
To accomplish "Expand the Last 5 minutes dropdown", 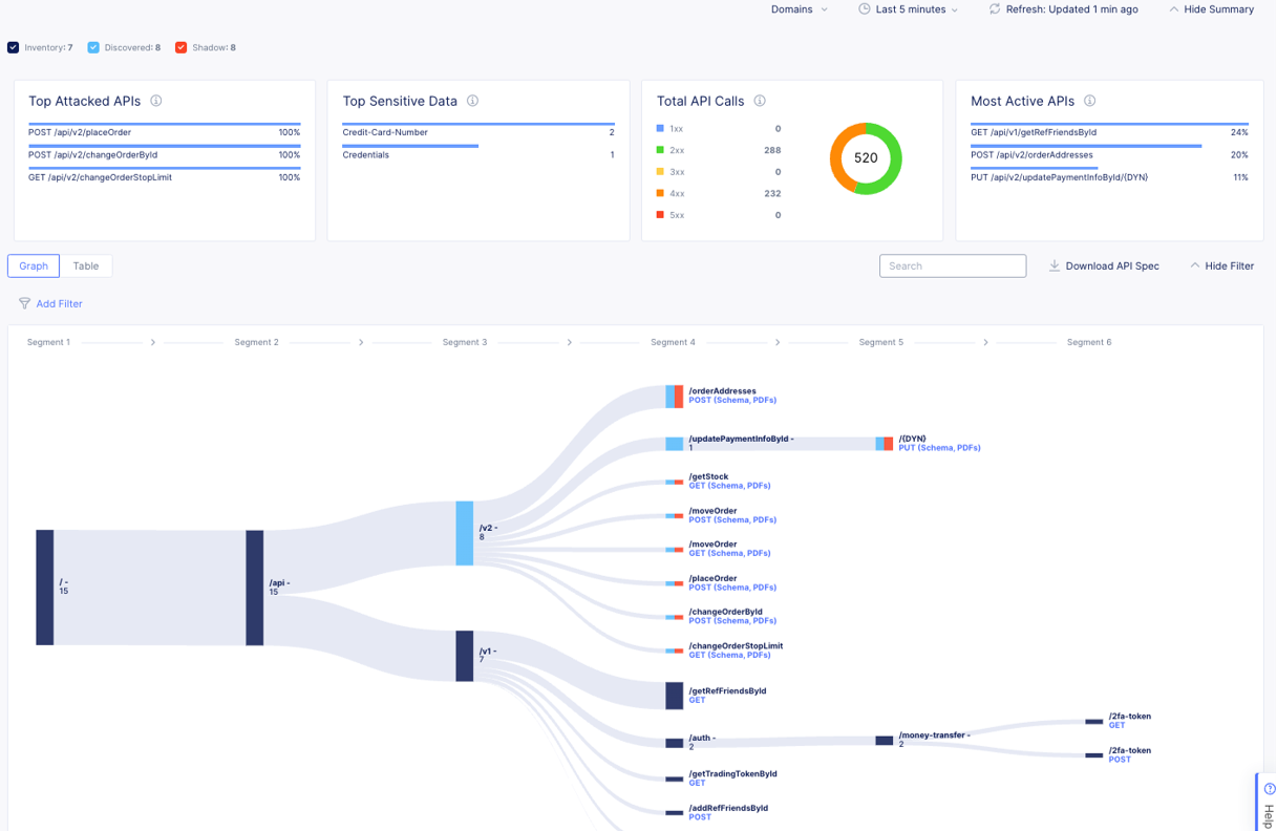I will coord(917,9).
